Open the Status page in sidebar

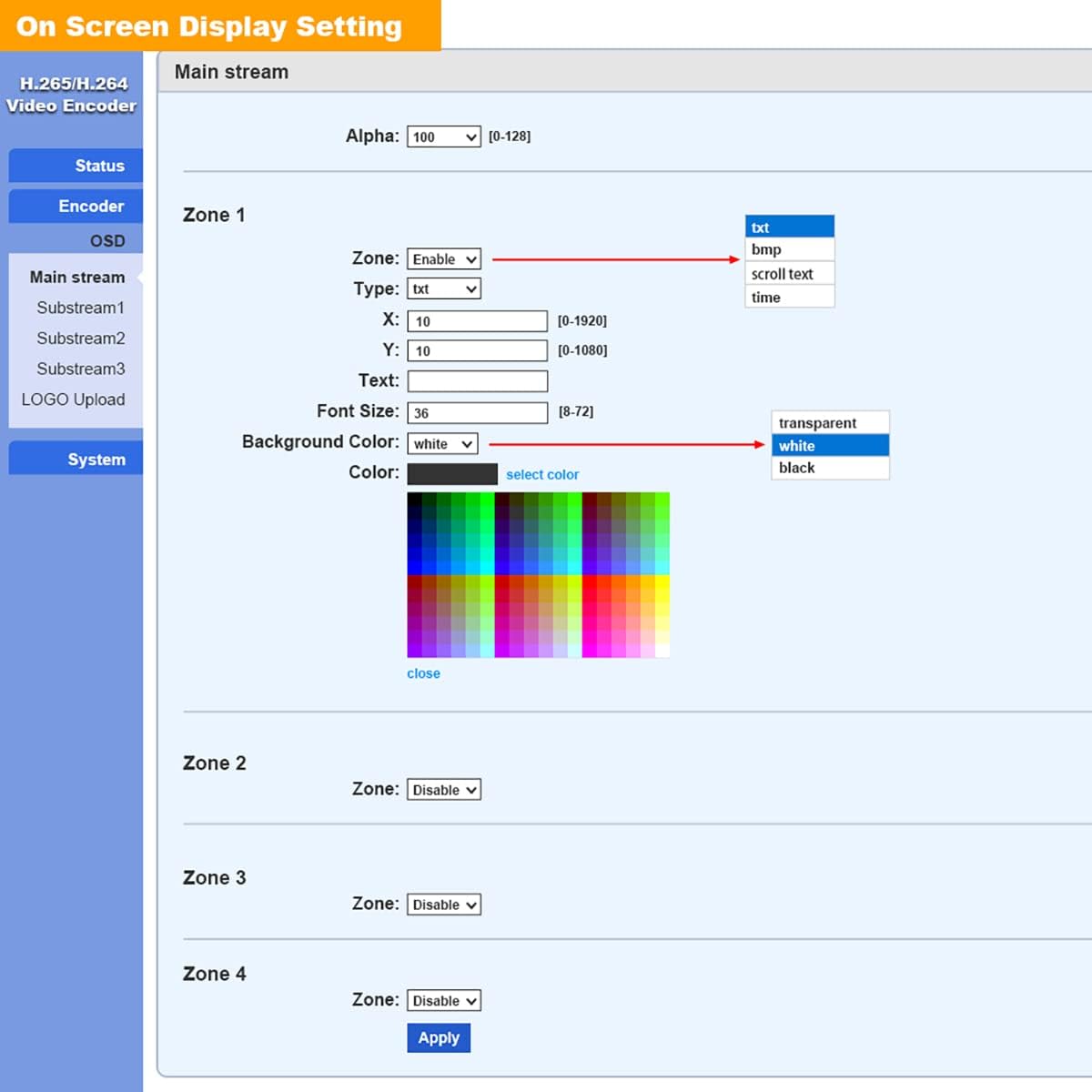tap(98, 166)
